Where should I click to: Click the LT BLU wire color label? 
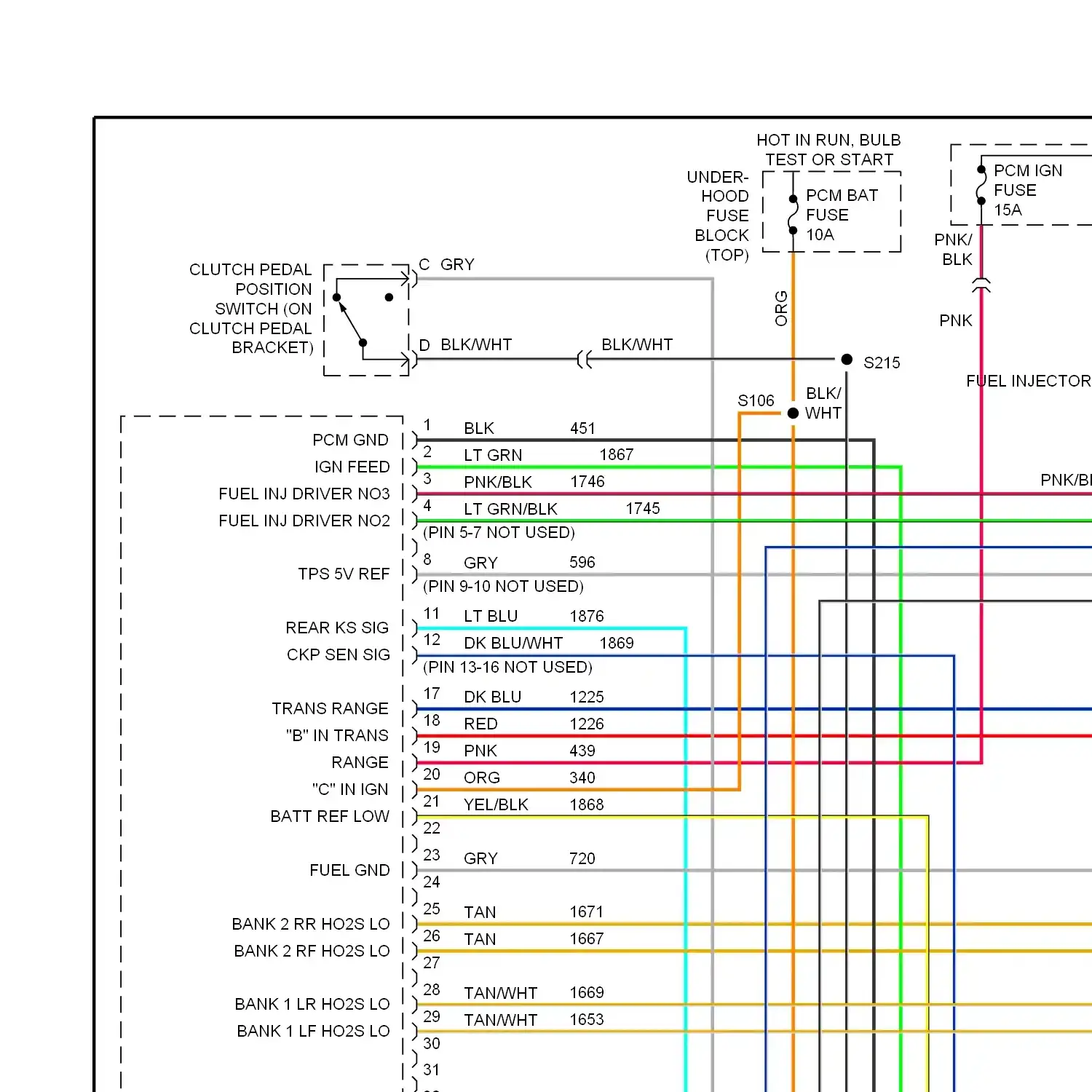491,617
